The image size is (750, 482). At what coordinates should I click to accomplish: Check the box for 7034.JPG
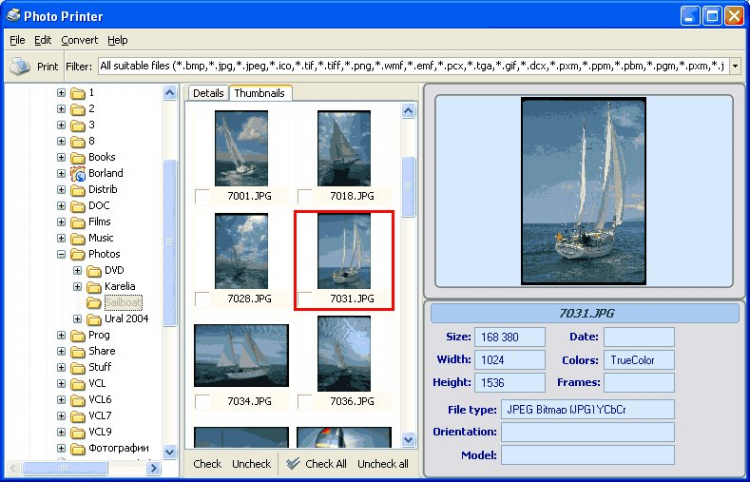click(202, 402)
